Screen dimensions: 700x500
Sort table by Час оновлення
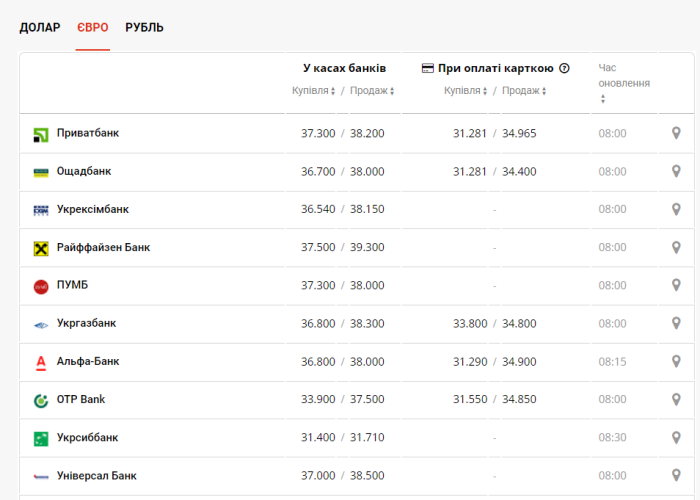point(602,99)
